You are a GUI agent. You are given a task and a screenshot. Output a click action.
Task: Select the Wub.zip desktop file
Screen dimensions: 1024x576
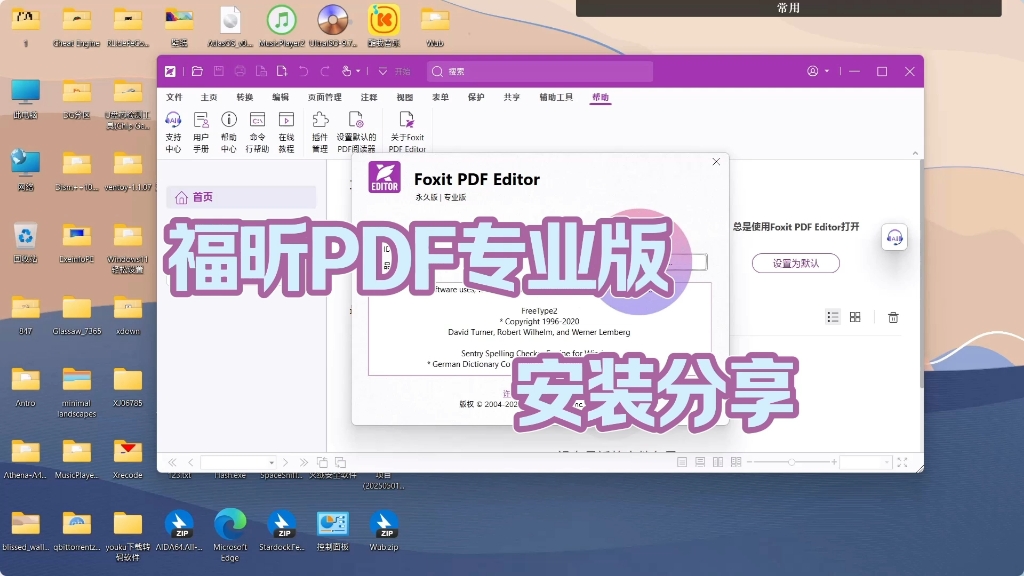click(x=384, y=530)
